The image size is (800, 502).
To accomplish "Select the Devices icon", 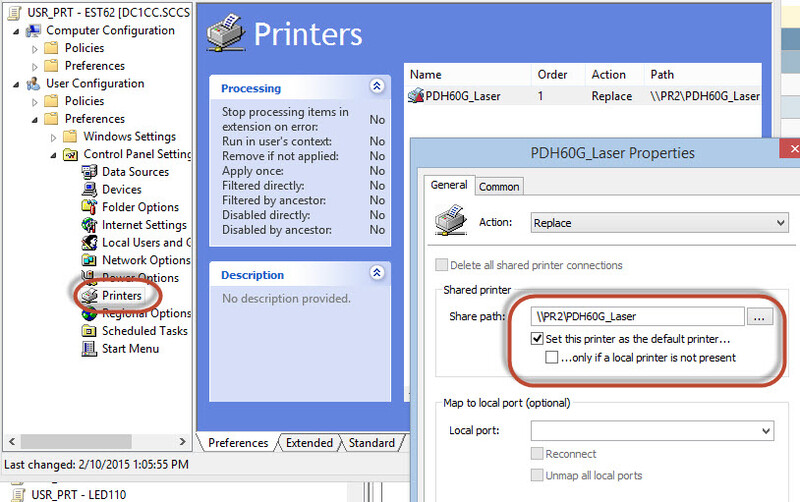I will point(89,189).
